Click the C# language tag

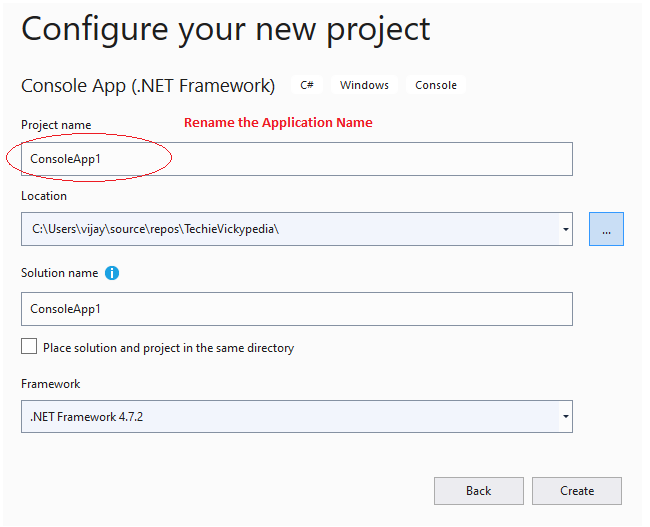(x=307, y=85)
